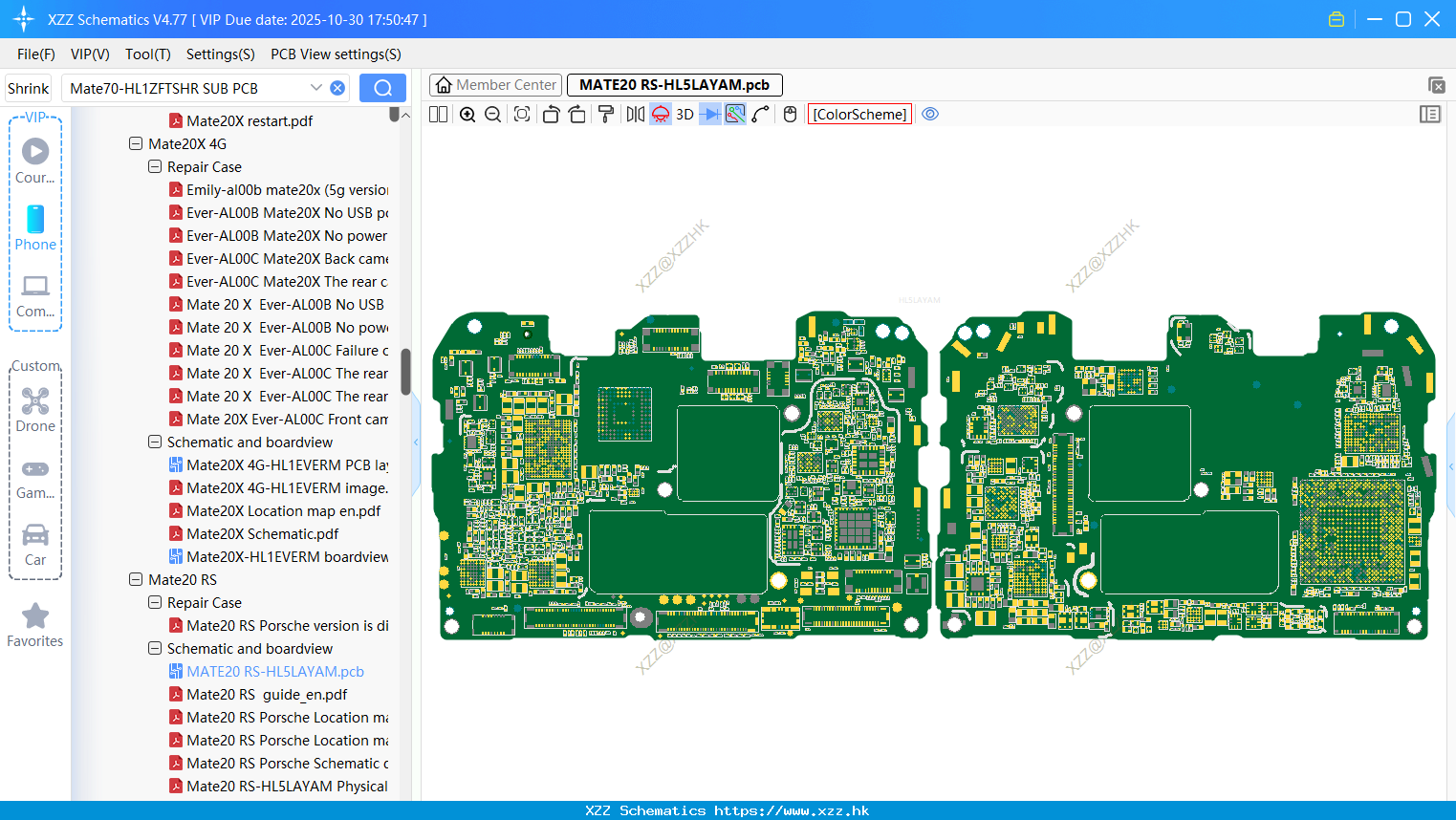Collapse the Mate20X 4G node
1456x820 pixels.
tap(136, 144)
